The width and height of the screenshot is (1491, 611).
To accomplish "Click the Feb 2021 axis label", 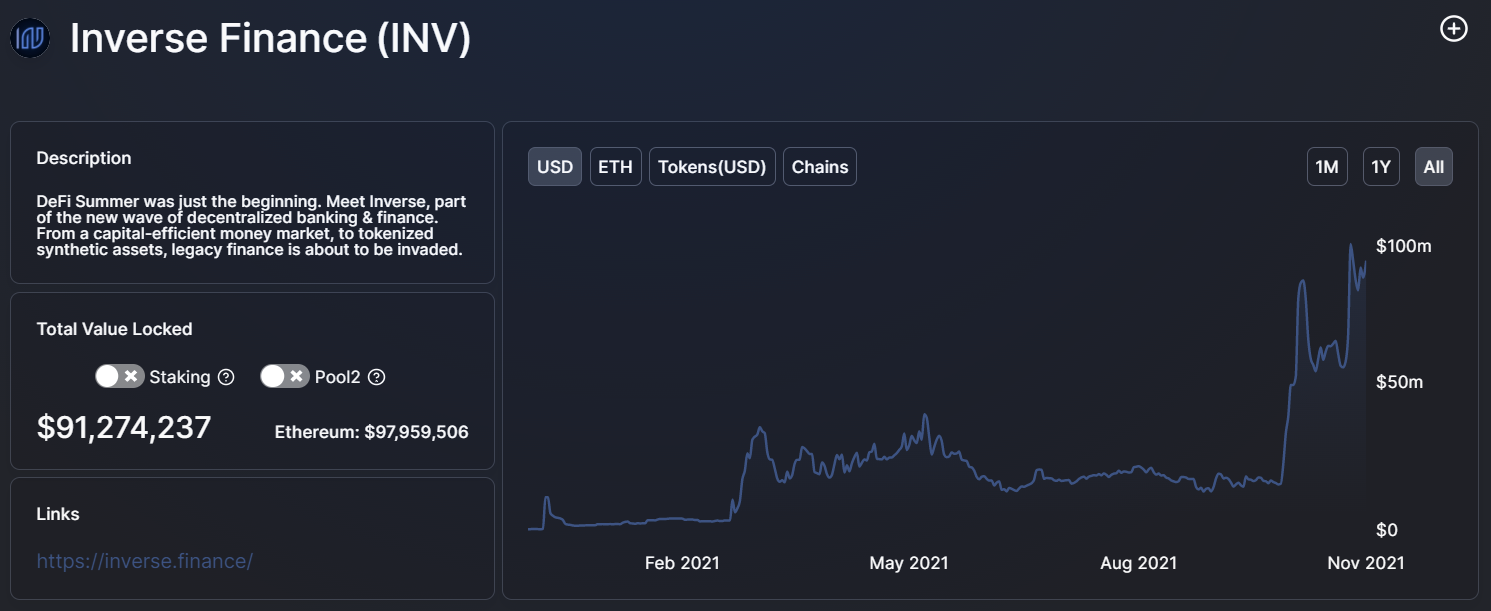I will tap(682, 563).
